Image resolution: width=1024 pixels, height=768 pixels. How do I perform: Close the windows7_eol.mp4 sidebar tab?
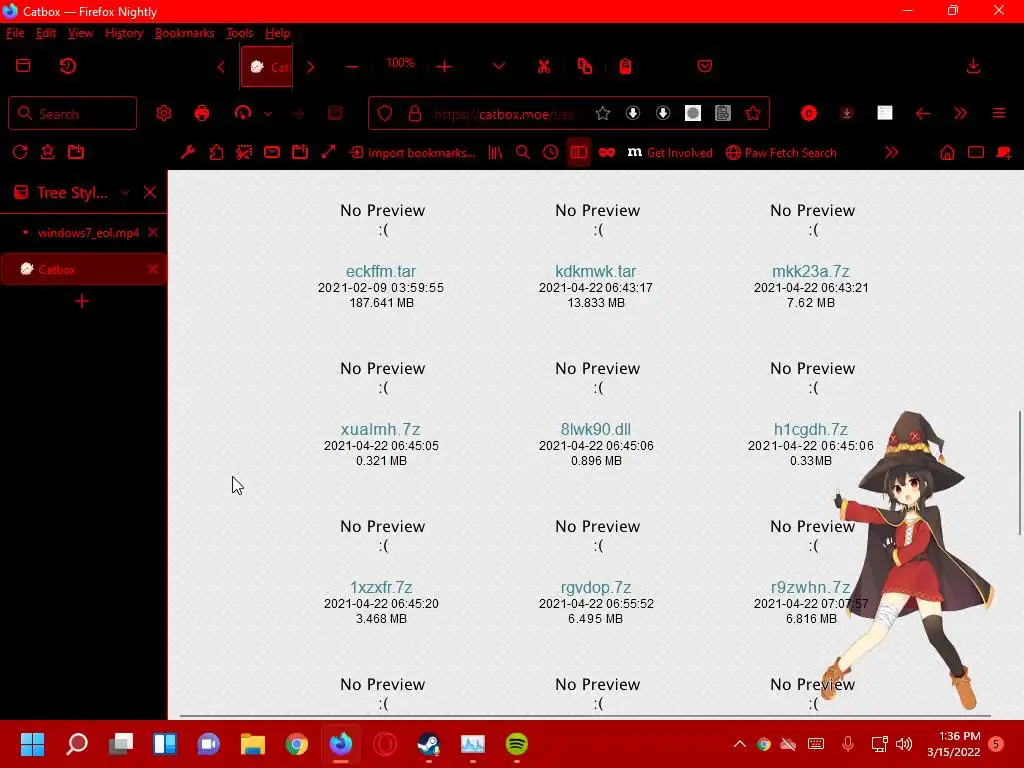pos(153,232)
